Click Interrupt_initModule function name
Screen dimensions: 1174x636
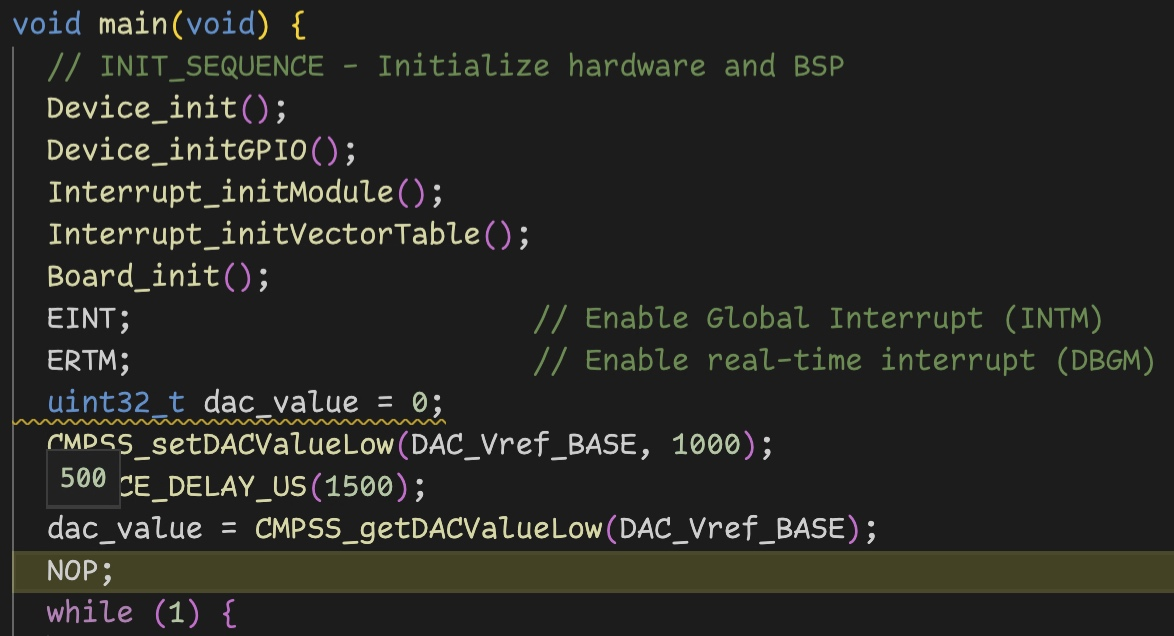pyautogui.click(x=221, y=193)
